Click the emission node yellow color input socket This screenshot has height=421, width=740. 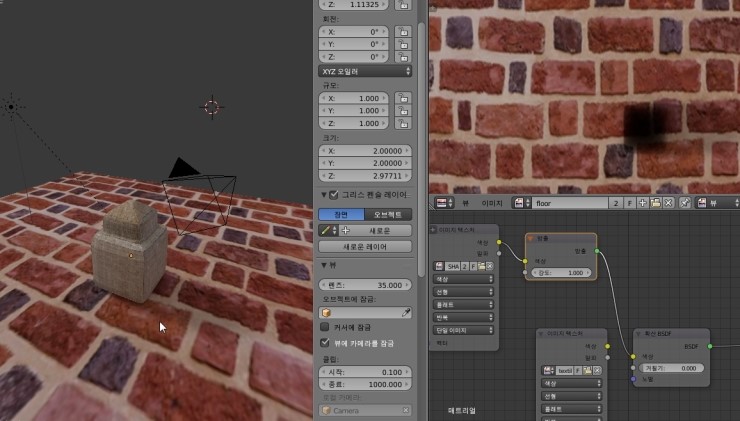pos(525,261)
